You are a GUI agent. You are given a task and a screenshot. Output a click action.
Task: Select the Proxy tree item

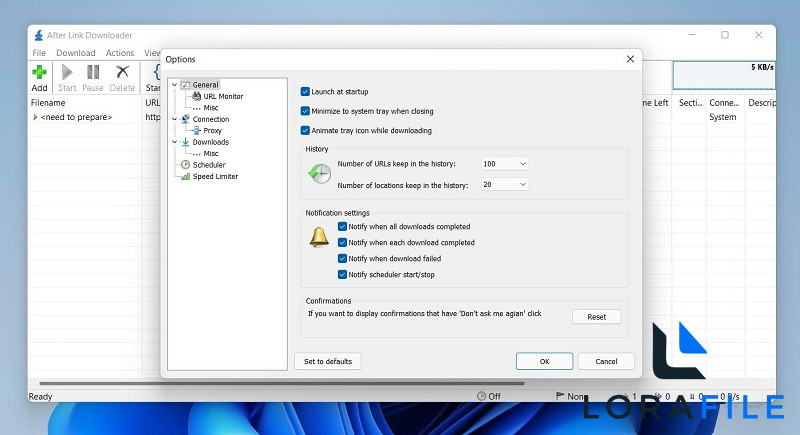(x=212, y=131)
